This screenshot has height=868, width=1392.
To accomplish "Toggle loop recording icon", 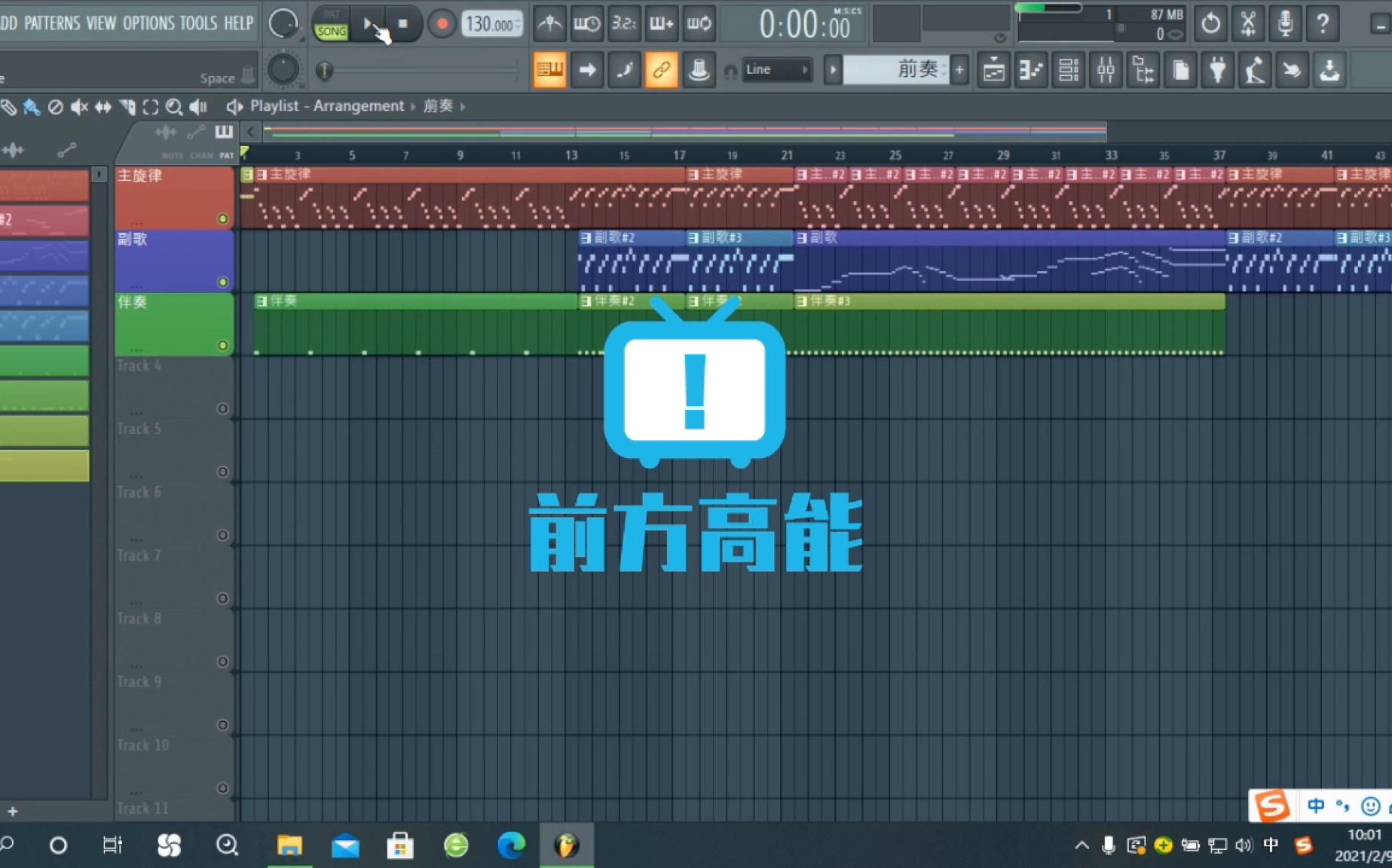I will (x=699, y=24).
